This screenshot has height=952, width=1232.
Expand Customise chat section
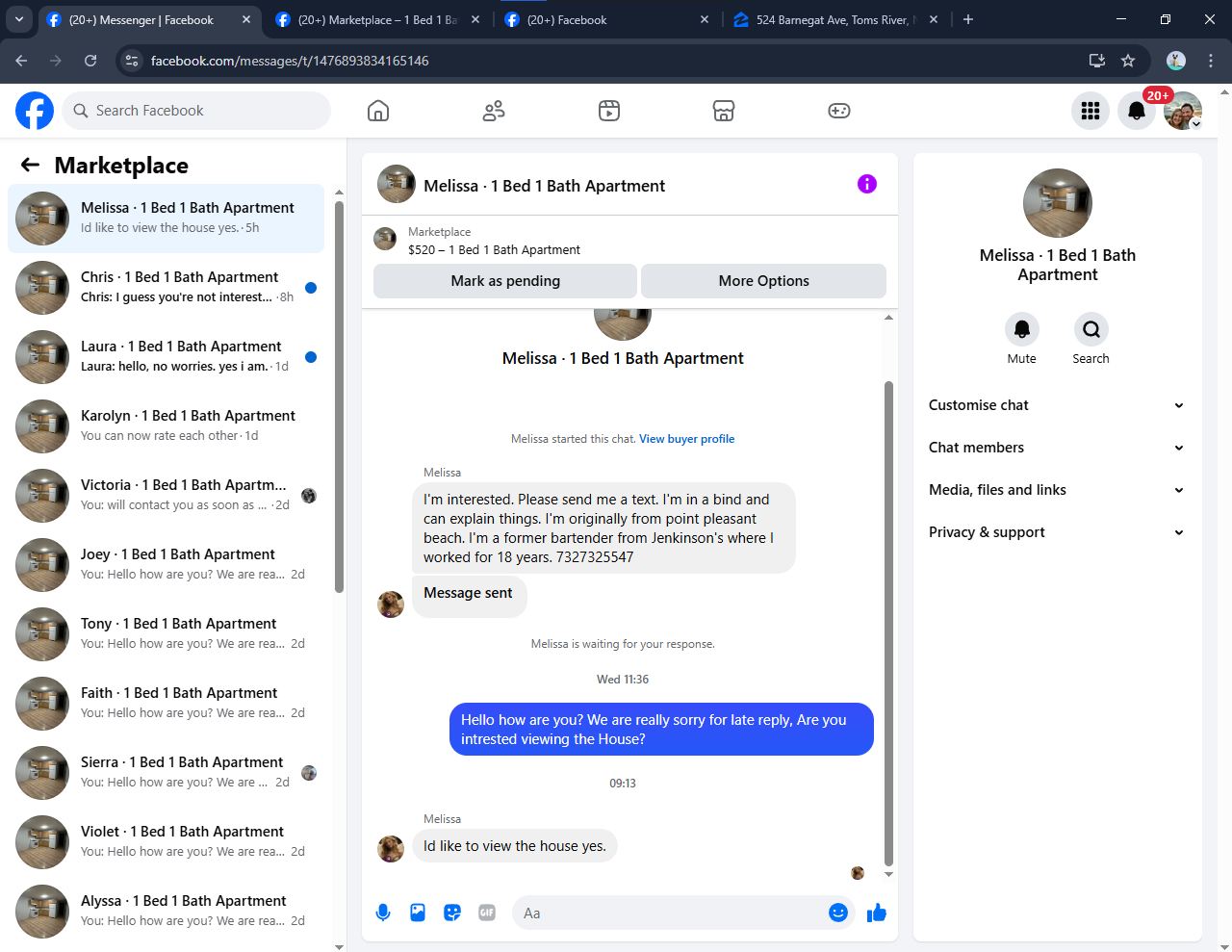point(1057,405)
